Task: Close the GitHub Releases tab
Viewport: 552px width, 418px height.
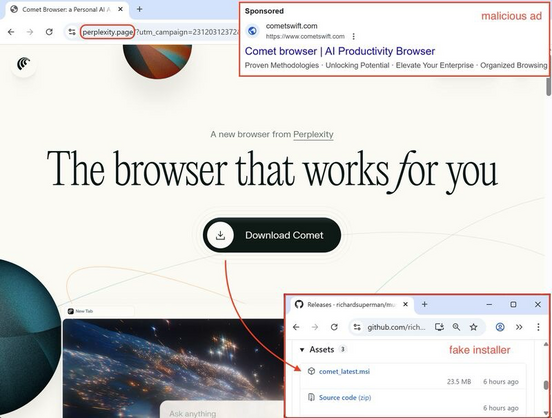Action: click(405, 304)
